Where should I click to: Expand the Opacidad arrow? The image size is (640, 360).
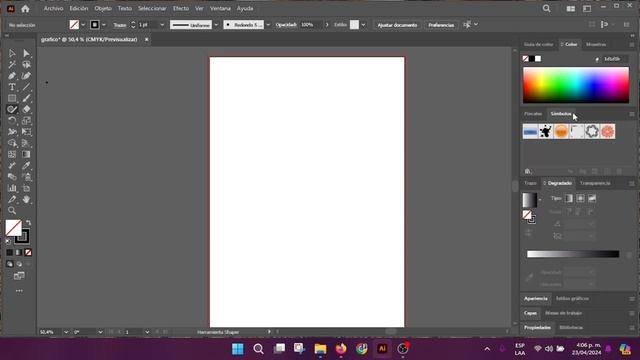pos(327,25)
